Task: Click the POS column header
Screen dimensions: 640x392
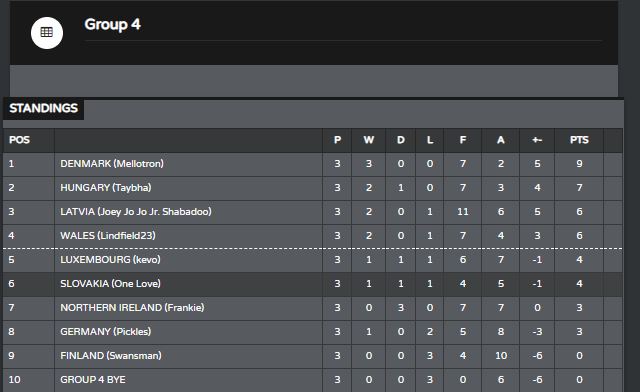Action: point(19,140)
